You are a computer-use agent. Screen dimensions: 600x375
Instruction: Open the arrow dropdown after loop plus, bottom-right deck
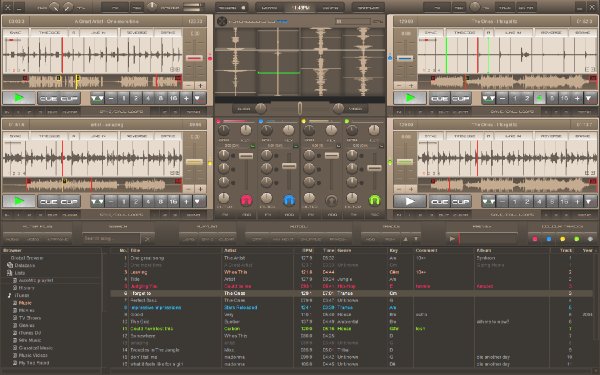589,201
